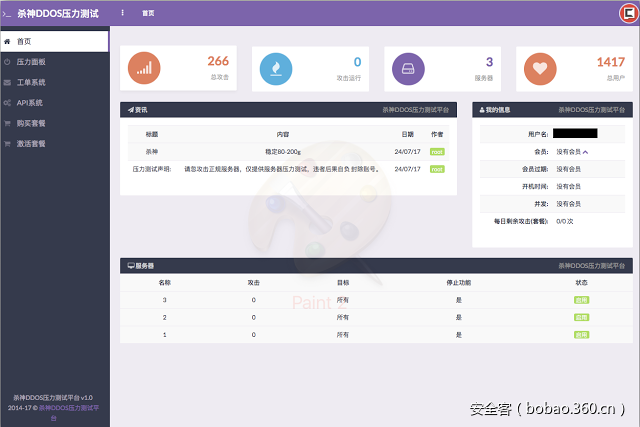Expand the chevron next to 没有会员
640x427 pixels.
[586, 152]
